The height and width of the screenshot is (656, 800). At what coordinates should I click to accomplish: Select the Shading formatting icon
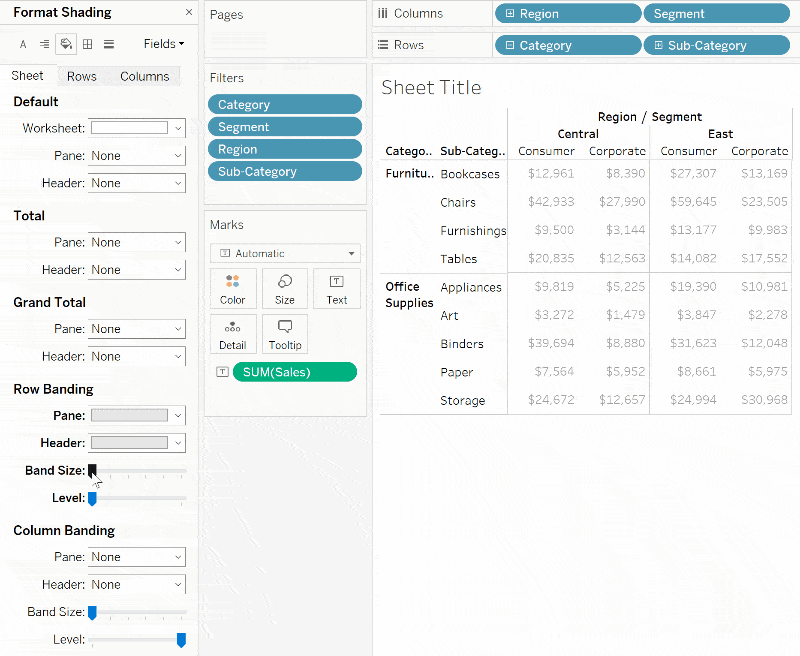point(65,43)
